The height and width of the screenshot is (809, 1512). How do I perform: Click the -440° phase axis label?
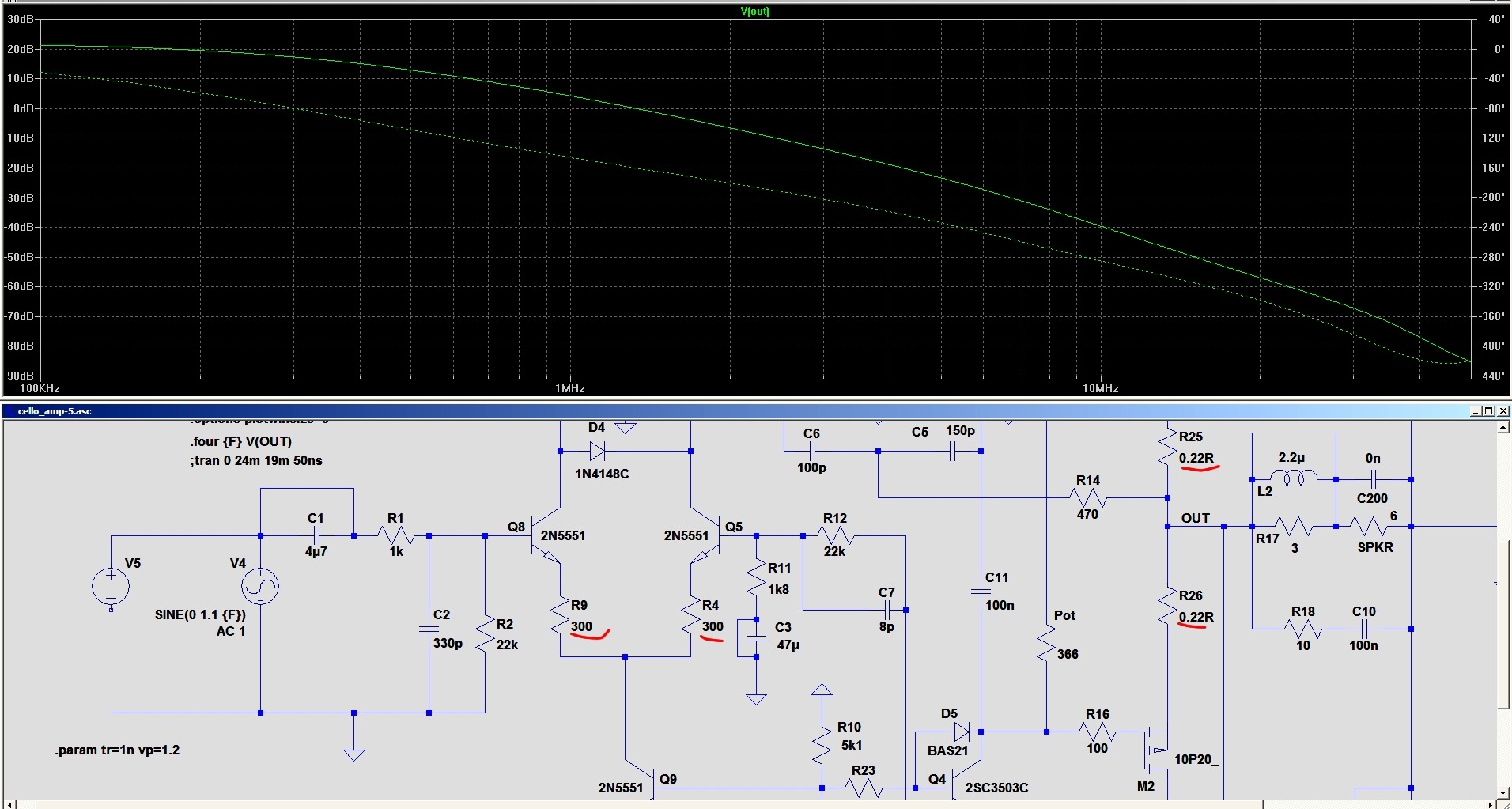pyautogui.click(x=1493, y=376)
